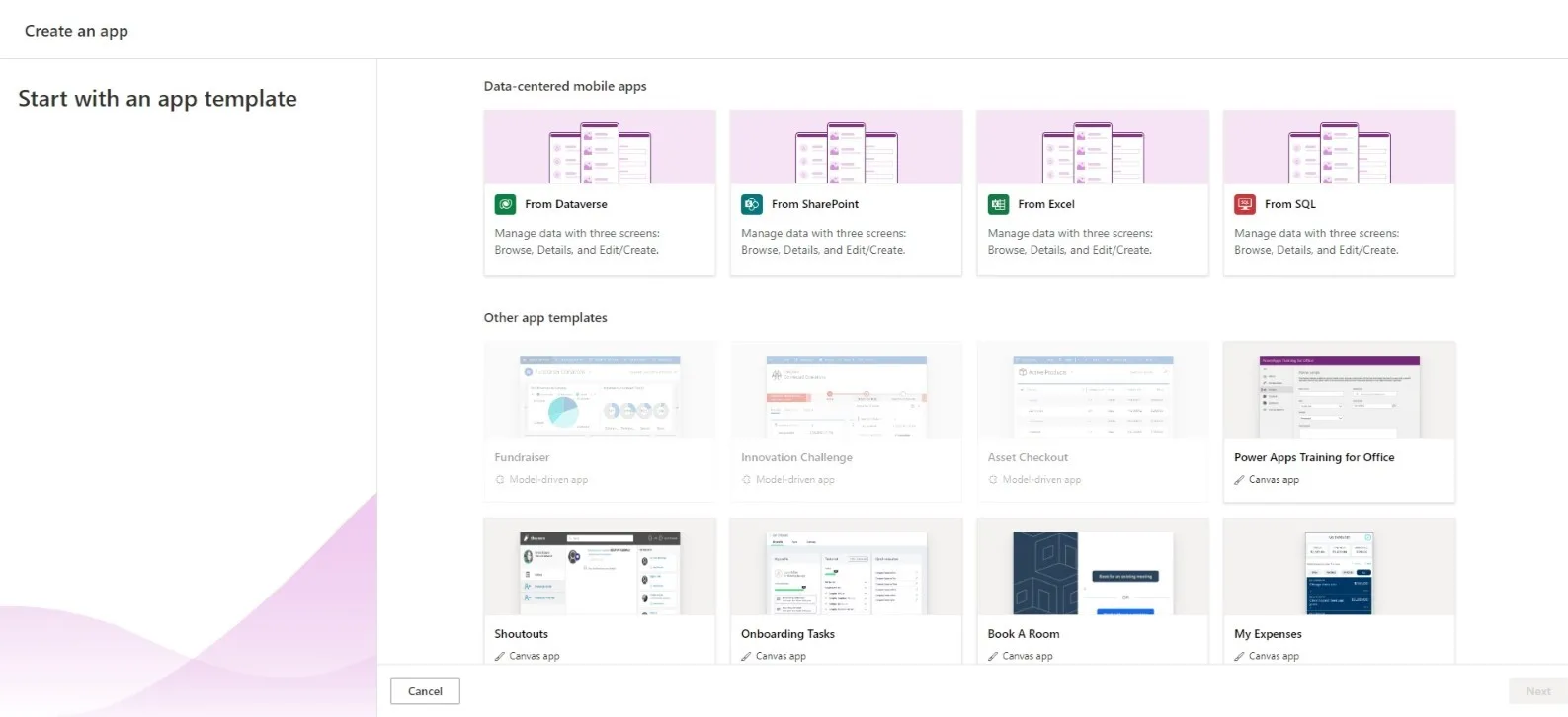Click the Data-centered mobile apps heading
This screenshot has width=1568, height=717.
565,86
